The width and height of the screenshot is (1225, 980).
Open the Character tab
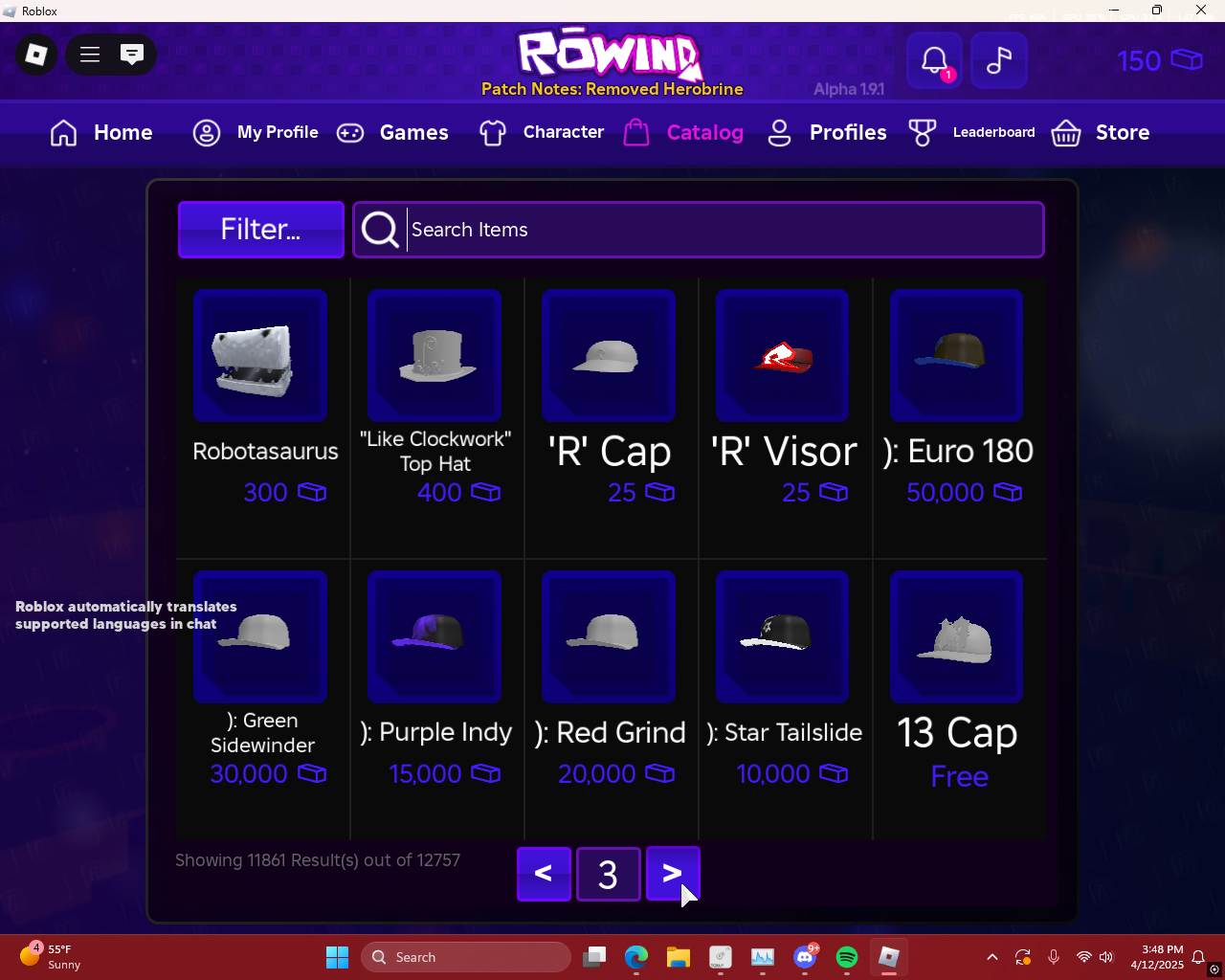542,132
